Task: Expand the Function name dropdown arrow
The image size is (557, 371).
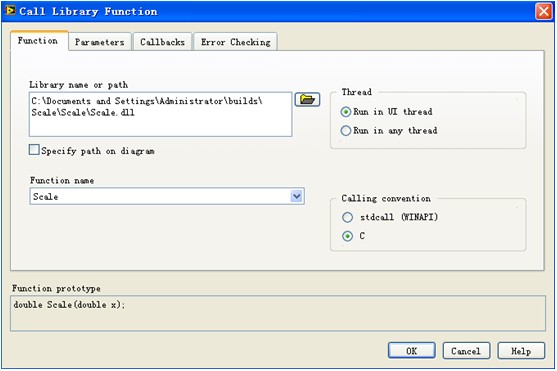Action: [x=297, y=196]
